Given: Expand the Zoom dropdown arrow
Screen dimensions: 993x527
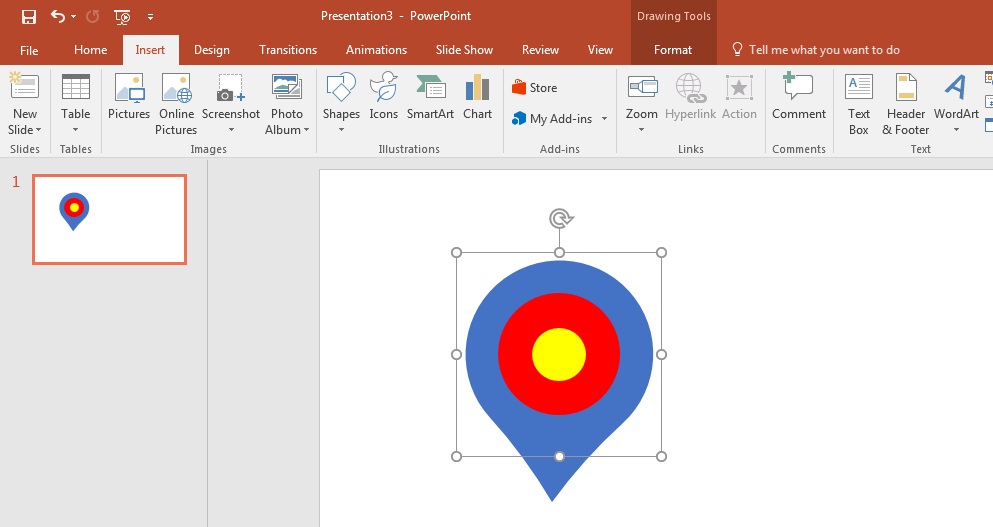Looking at the screenshot, I should (x=642, y=130).
